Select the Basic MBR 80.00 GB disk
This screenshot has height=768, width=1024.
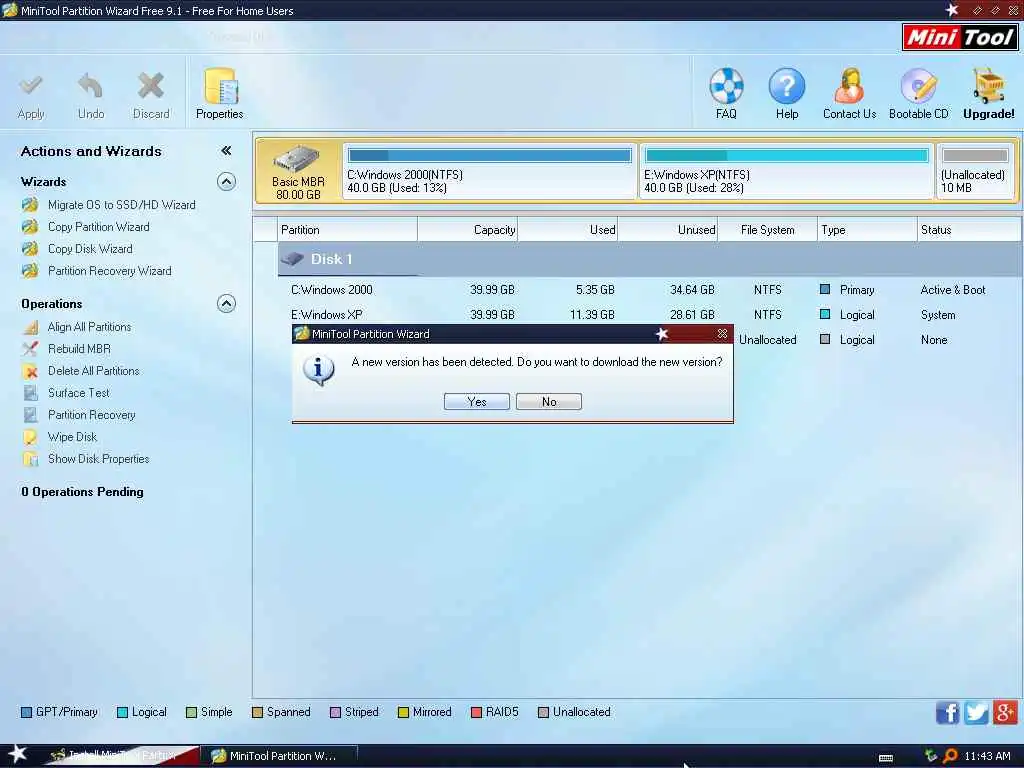pos(298,172)
